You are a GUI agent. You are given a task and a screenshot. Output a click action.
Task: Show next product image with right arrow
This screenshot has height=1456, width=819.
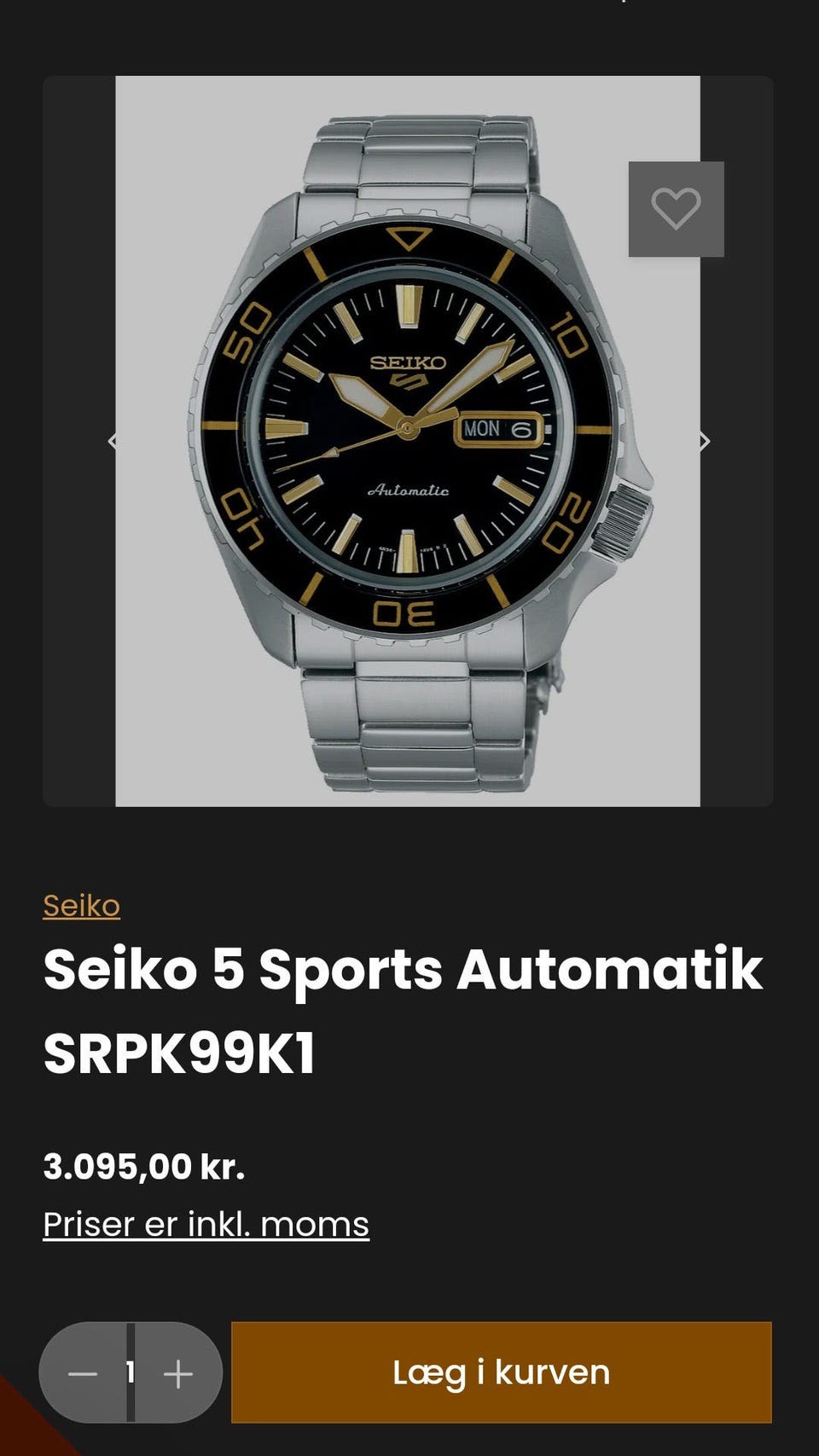(x=704, y=441)
